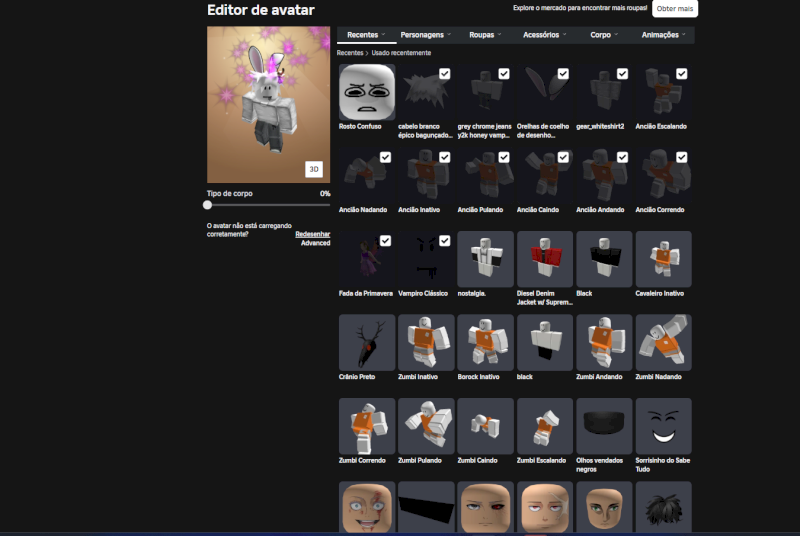Uncheck the Ancião Caindo animation
Image resolution: width=800 pixels, height=536 pixels.
point(563,158)
